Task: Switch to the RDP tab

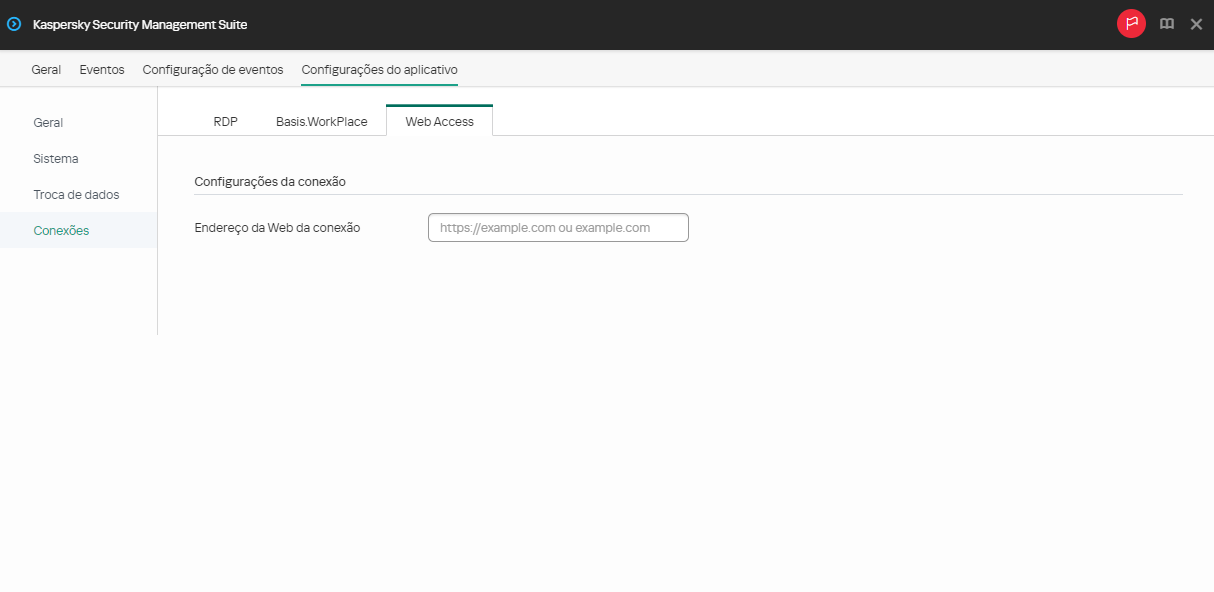Action: click(225, 120)
